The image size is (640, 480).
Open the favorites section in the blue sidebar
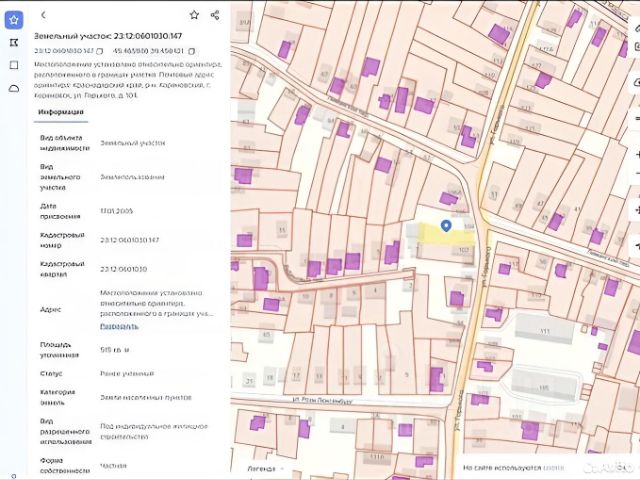pyautogui.click(x=14, y=20)
